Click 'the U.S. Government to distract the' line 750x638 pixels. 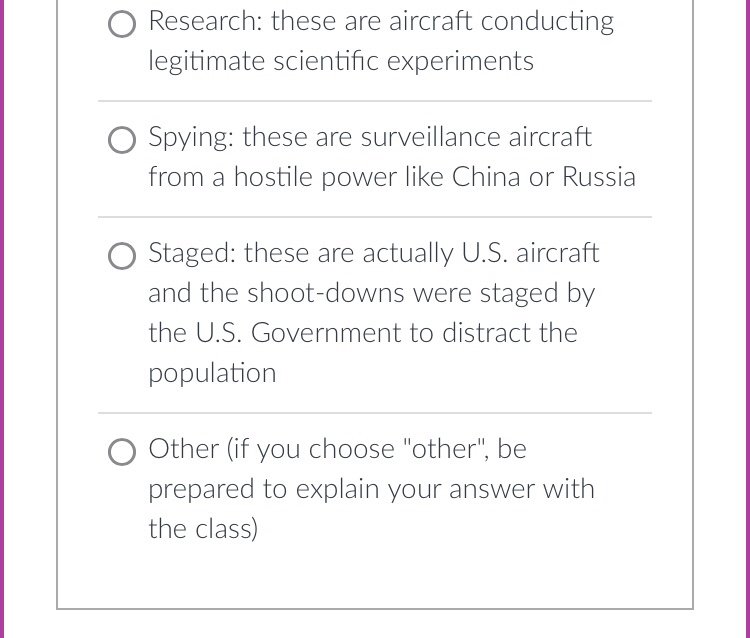tap(363, 333)
